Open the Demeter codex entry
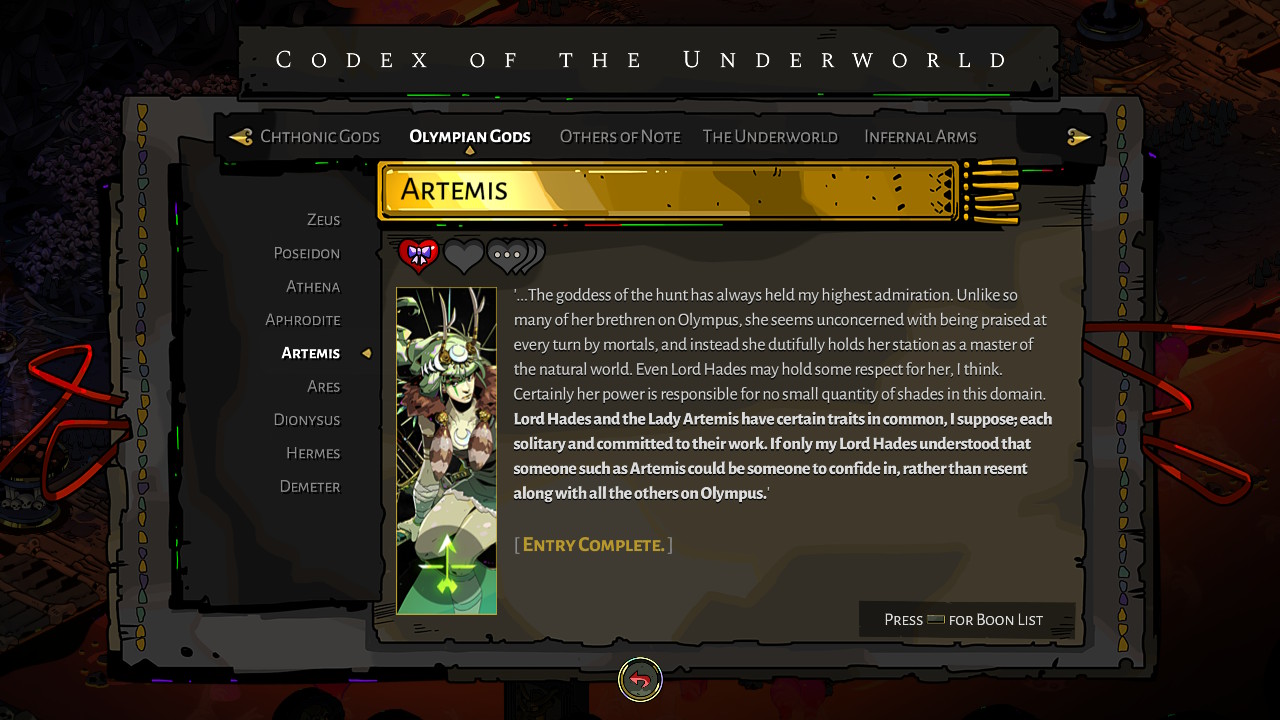Screen dimensions: 1280x720 tap(310, 487)
